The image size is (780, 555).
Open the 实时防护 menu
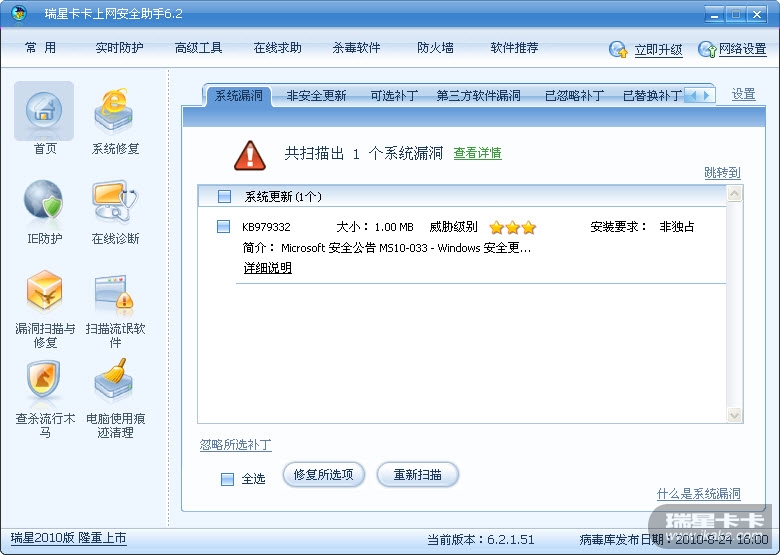point(119,48)
